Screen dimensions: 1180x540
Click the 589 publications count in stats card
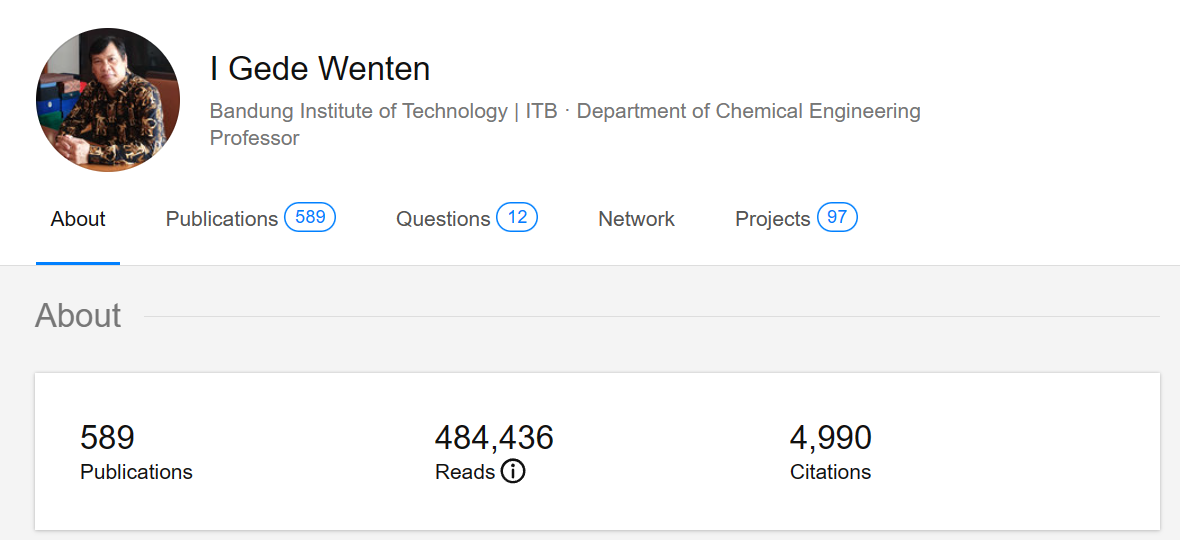[x=107, y=438]
